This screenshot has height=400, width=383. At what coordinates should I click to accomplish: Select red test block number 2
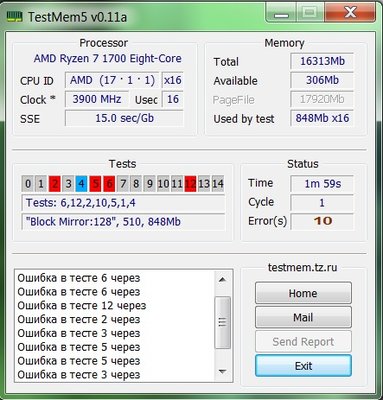(55, 184)
